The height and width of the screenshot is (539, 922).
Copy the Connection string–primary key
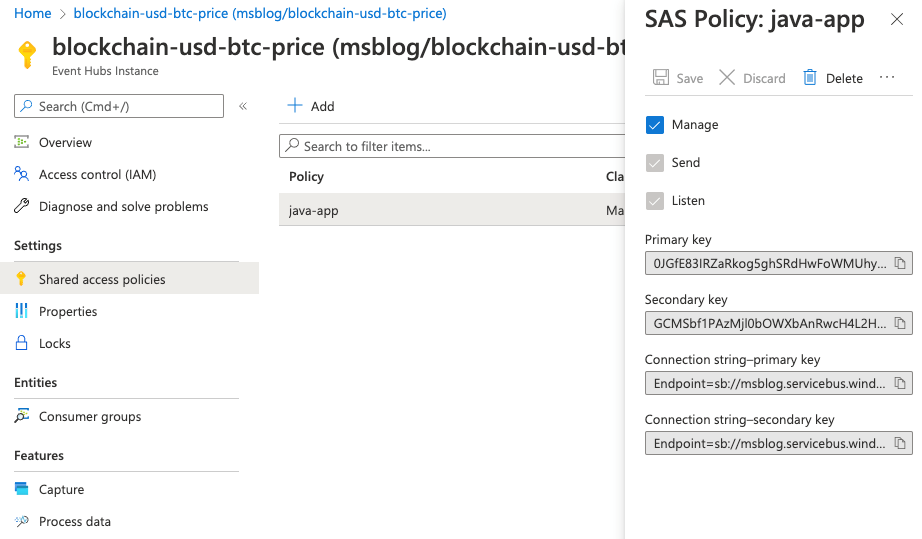[900, 383]
